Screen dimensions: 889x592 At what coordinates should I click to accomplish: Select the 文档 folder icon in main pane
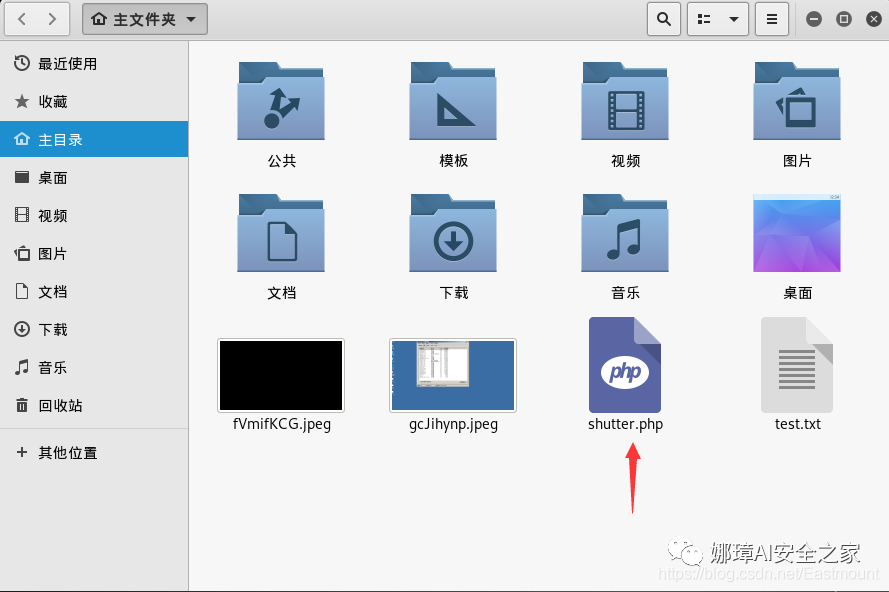[281, 233]
